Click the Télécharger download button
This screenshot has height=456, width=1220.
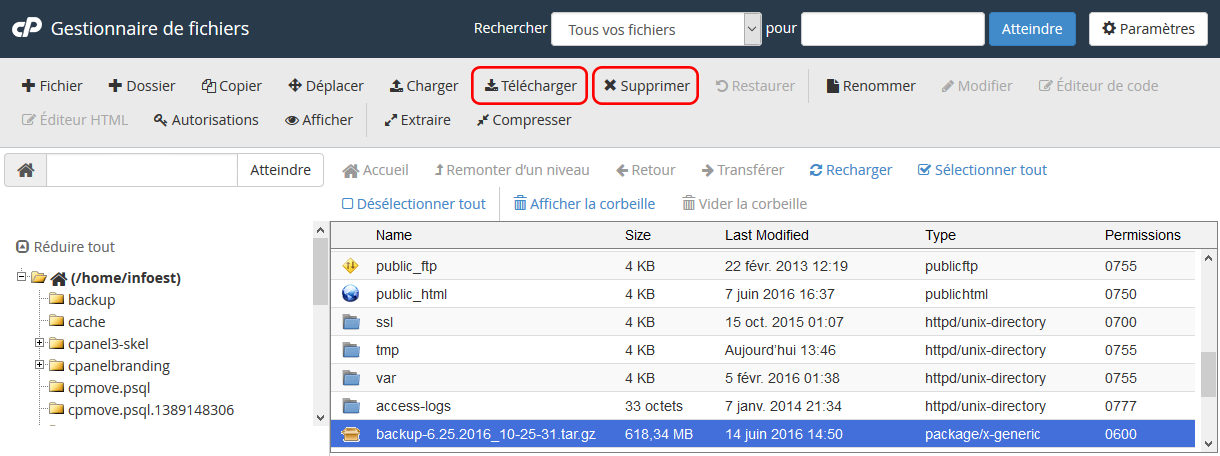tap(530, 86)
